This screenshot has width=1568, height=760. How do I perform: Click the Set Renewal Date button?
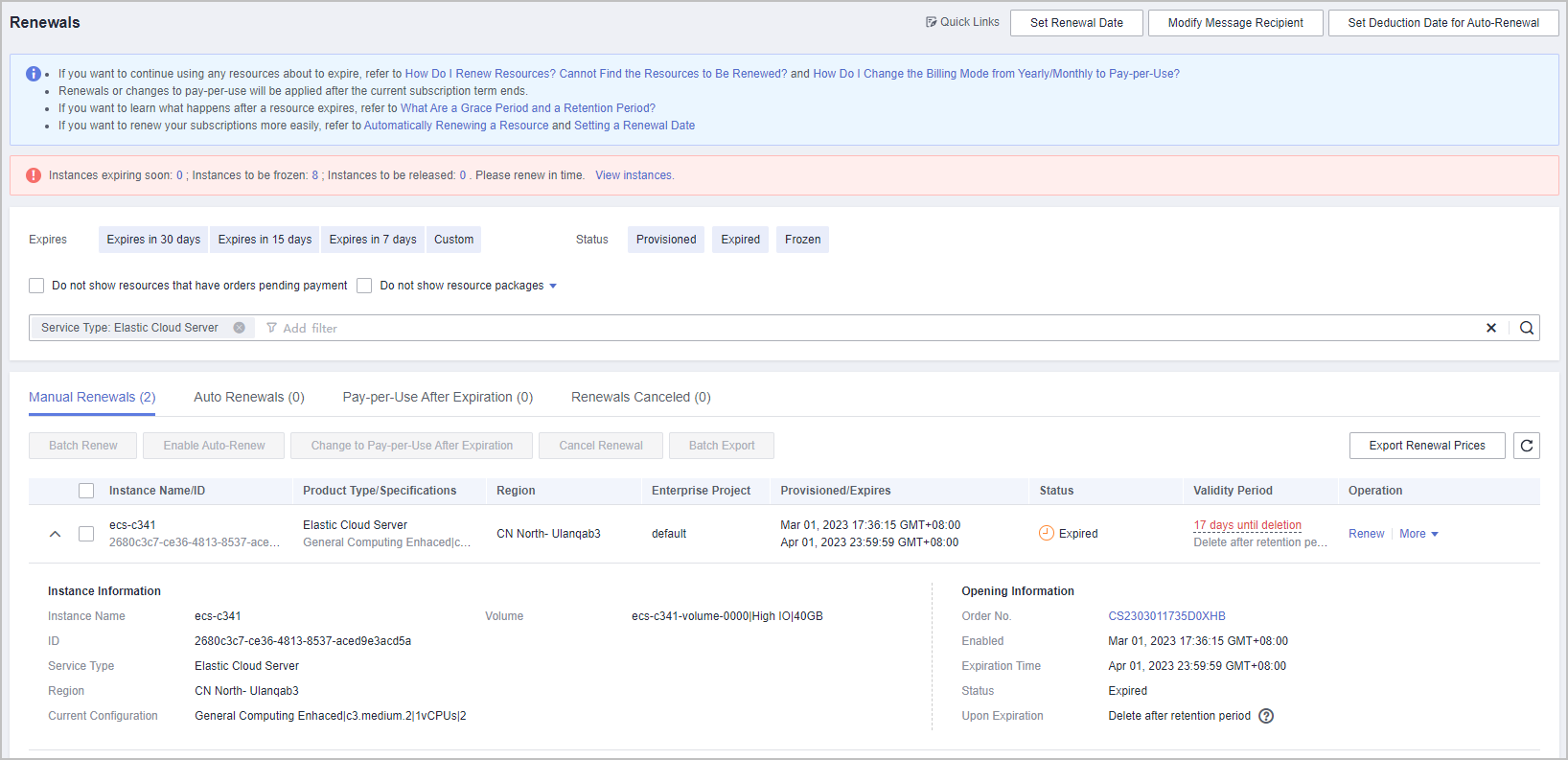tap(1076, 23)
